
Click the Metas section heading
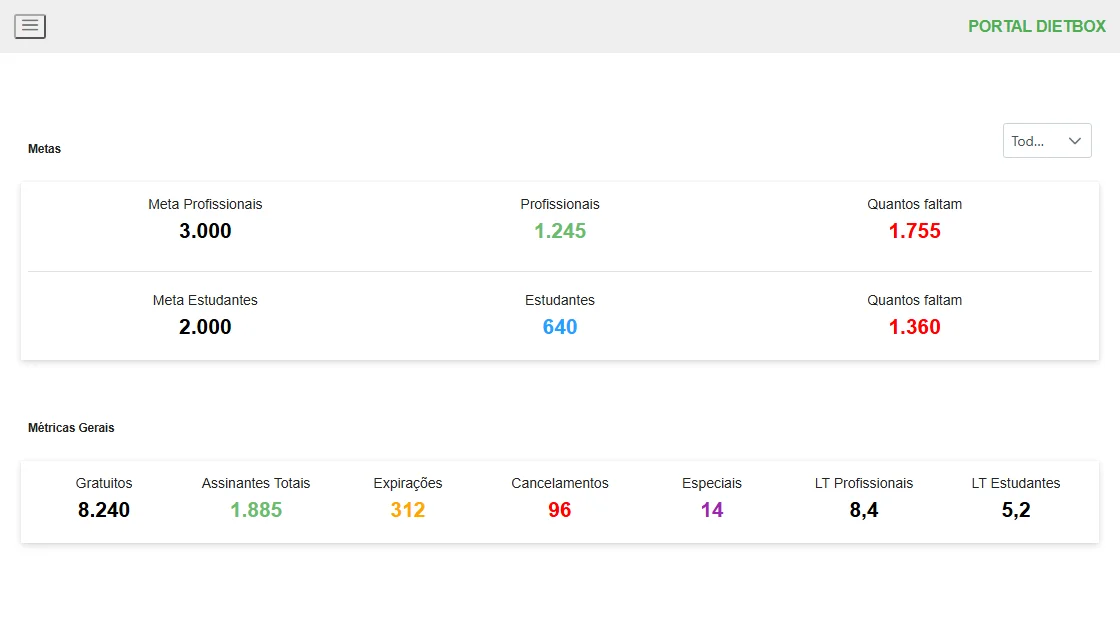pyautogui.click(x=44, y=149)
